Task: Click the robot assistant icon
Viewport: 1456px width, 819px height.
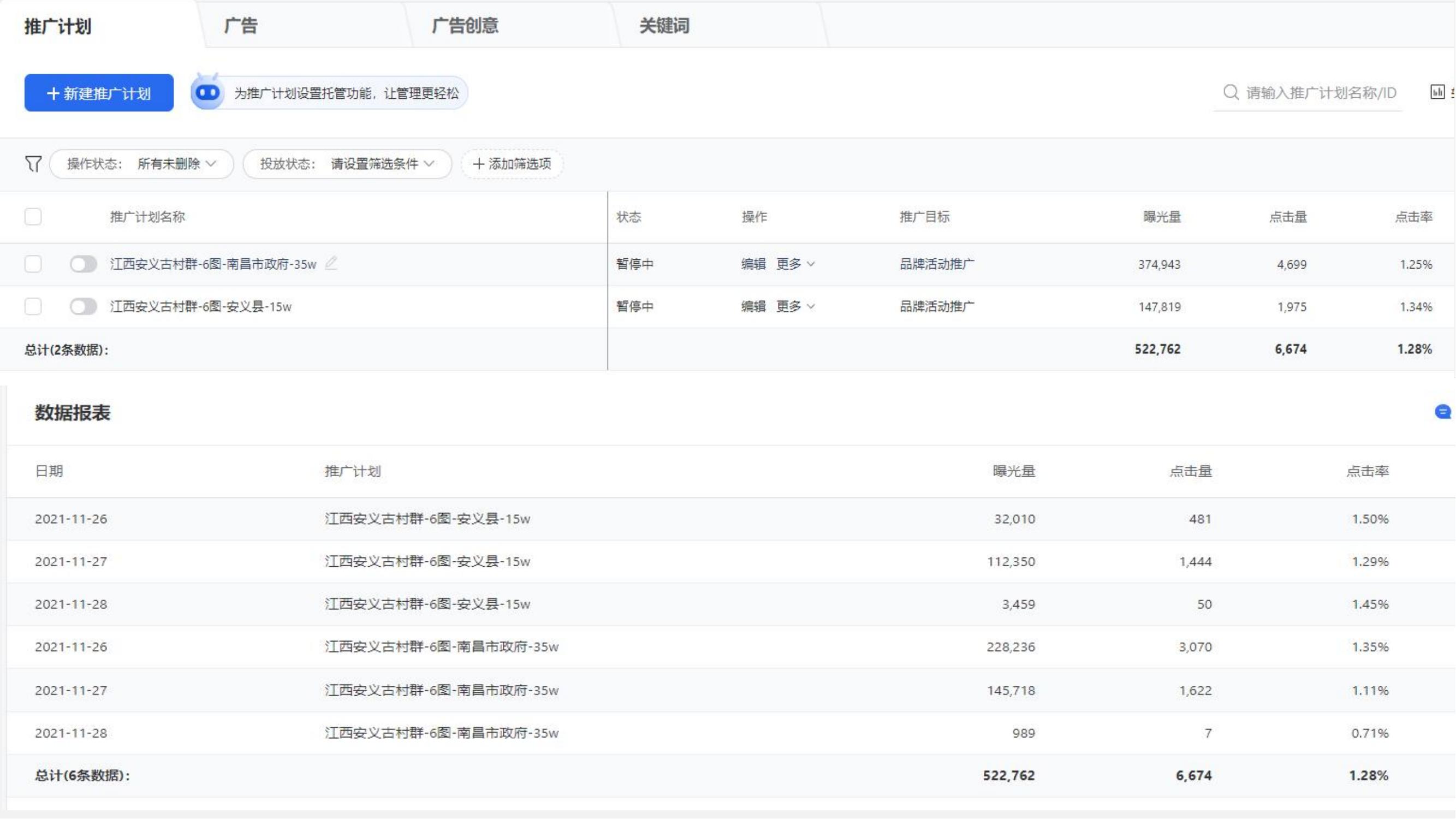Action: (207, 92)
